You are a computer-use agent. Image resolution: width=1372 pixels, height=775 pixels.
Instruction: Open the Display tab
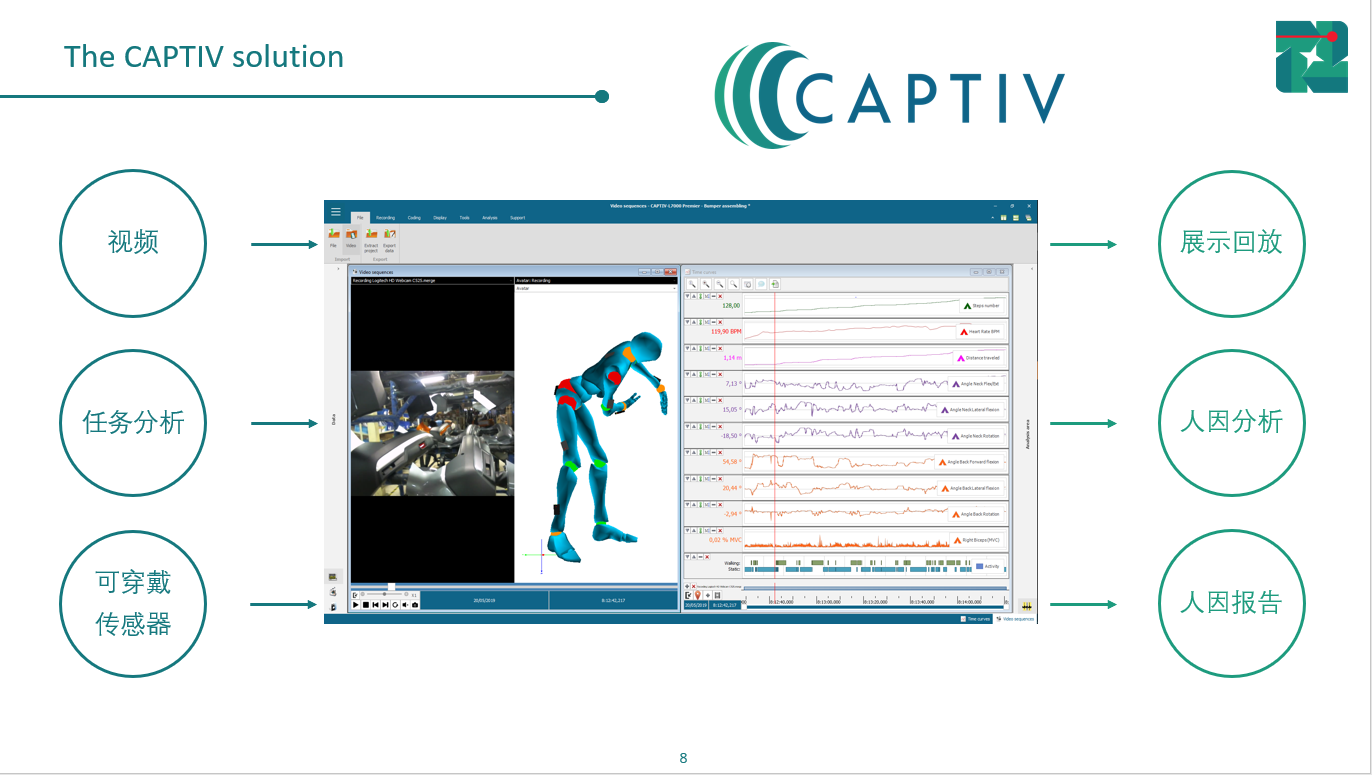pyautogui.click(x=440, y=218)
